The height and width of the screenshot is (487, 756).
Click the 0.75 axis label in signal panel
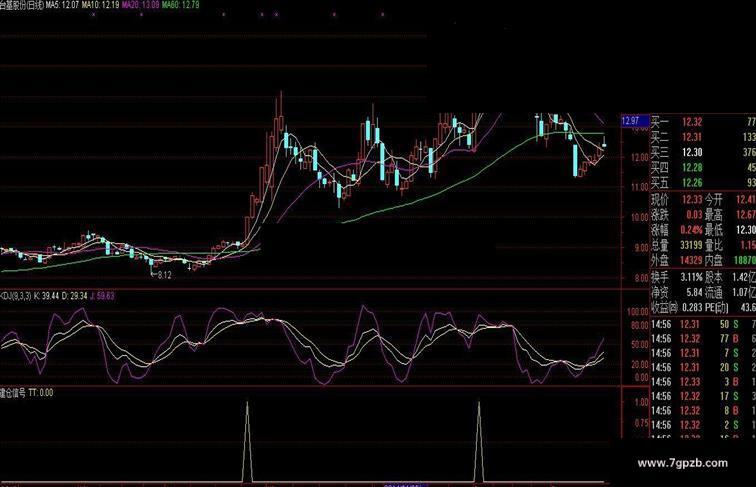(x=641, y=423)
